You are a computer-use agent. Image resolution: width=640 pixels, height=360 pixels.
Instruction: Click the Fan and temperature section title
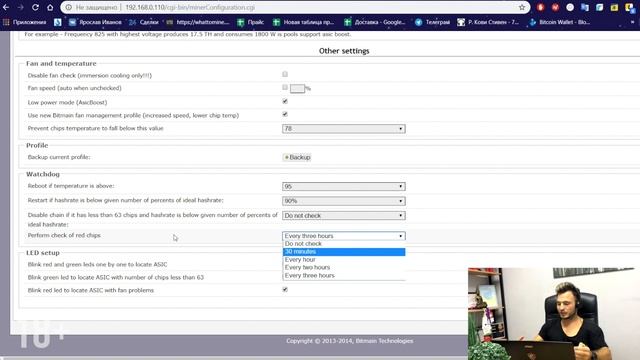click(x=61, y=64)
